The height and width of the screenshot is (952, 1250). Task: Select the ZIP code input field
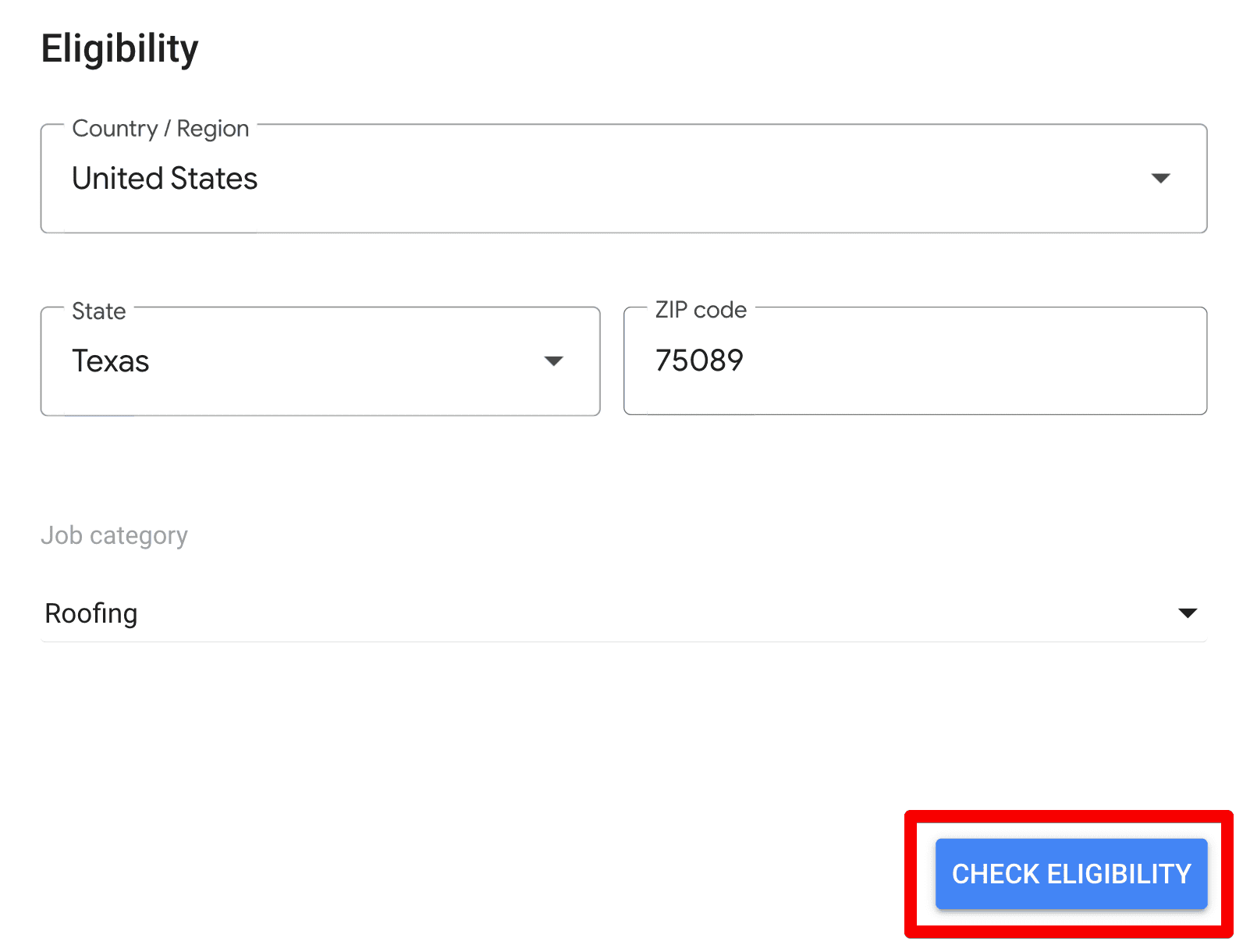coord(913,361)
